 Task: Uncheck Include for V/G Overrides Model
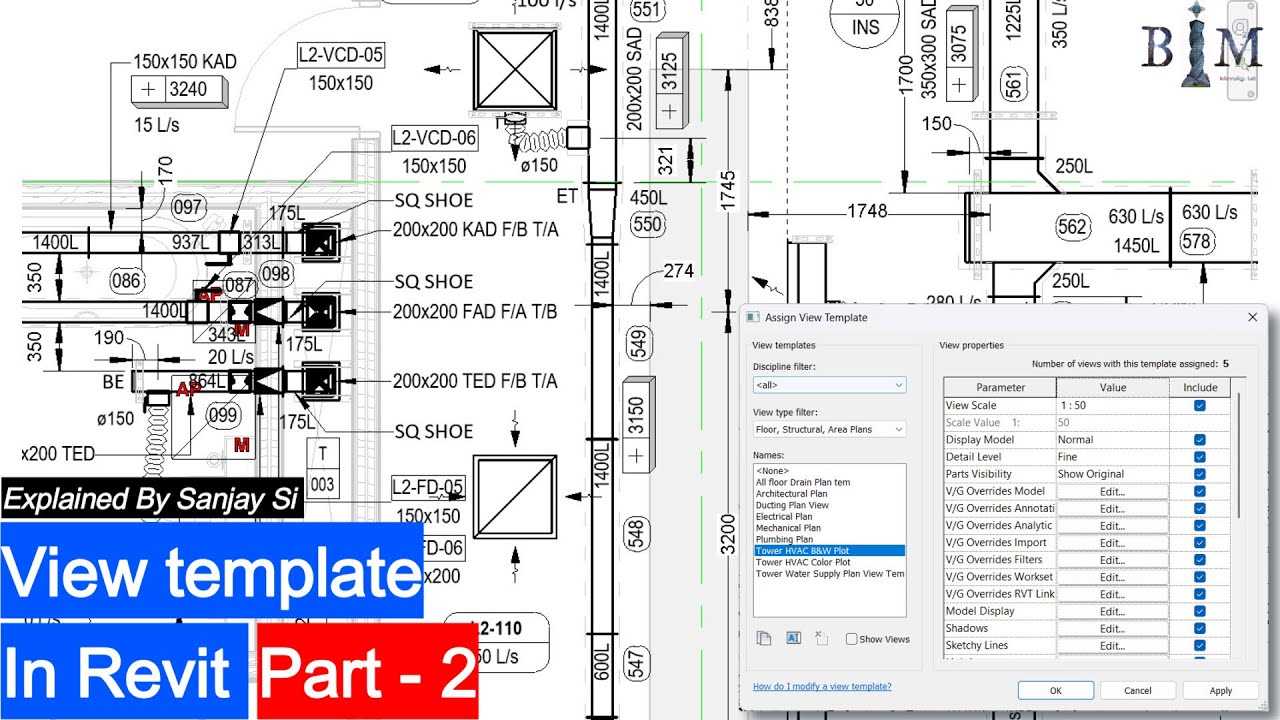coord(1200,491)
